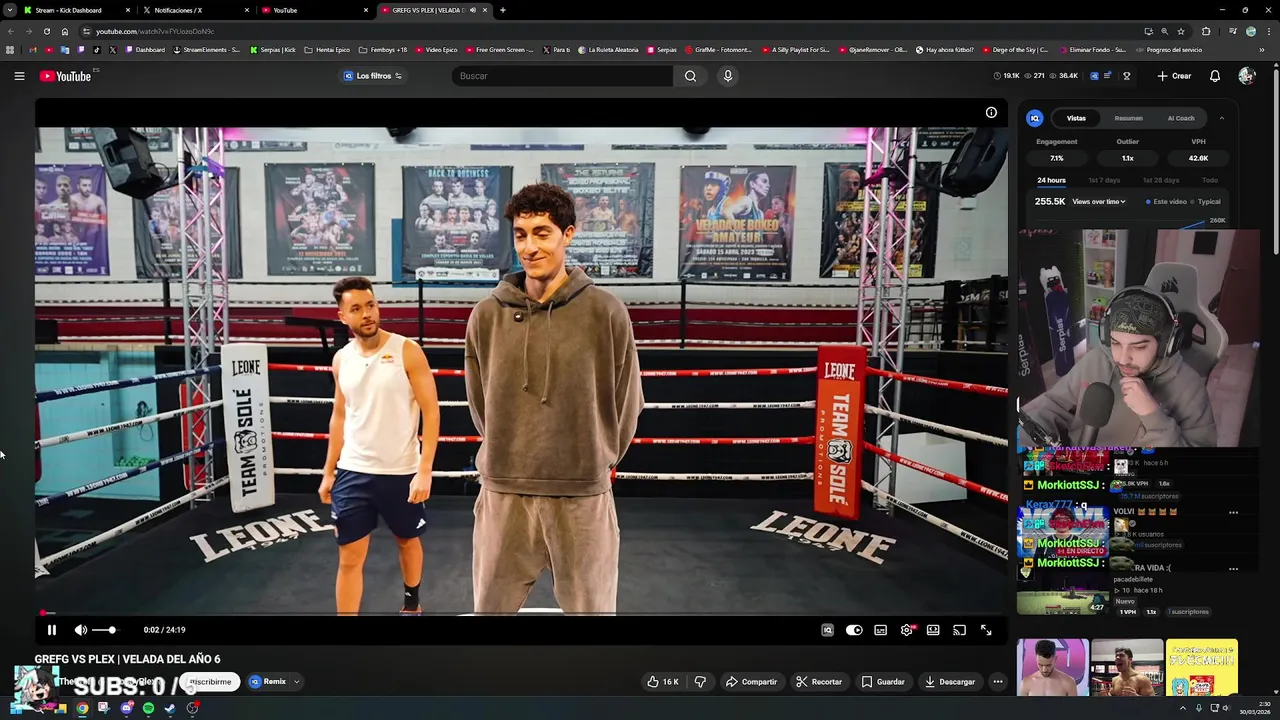1280x720 pixels.
Task: Open the 'Hay ahora fútbol?' bookmark
Action: pyautogui.click(x=945, y=50)
